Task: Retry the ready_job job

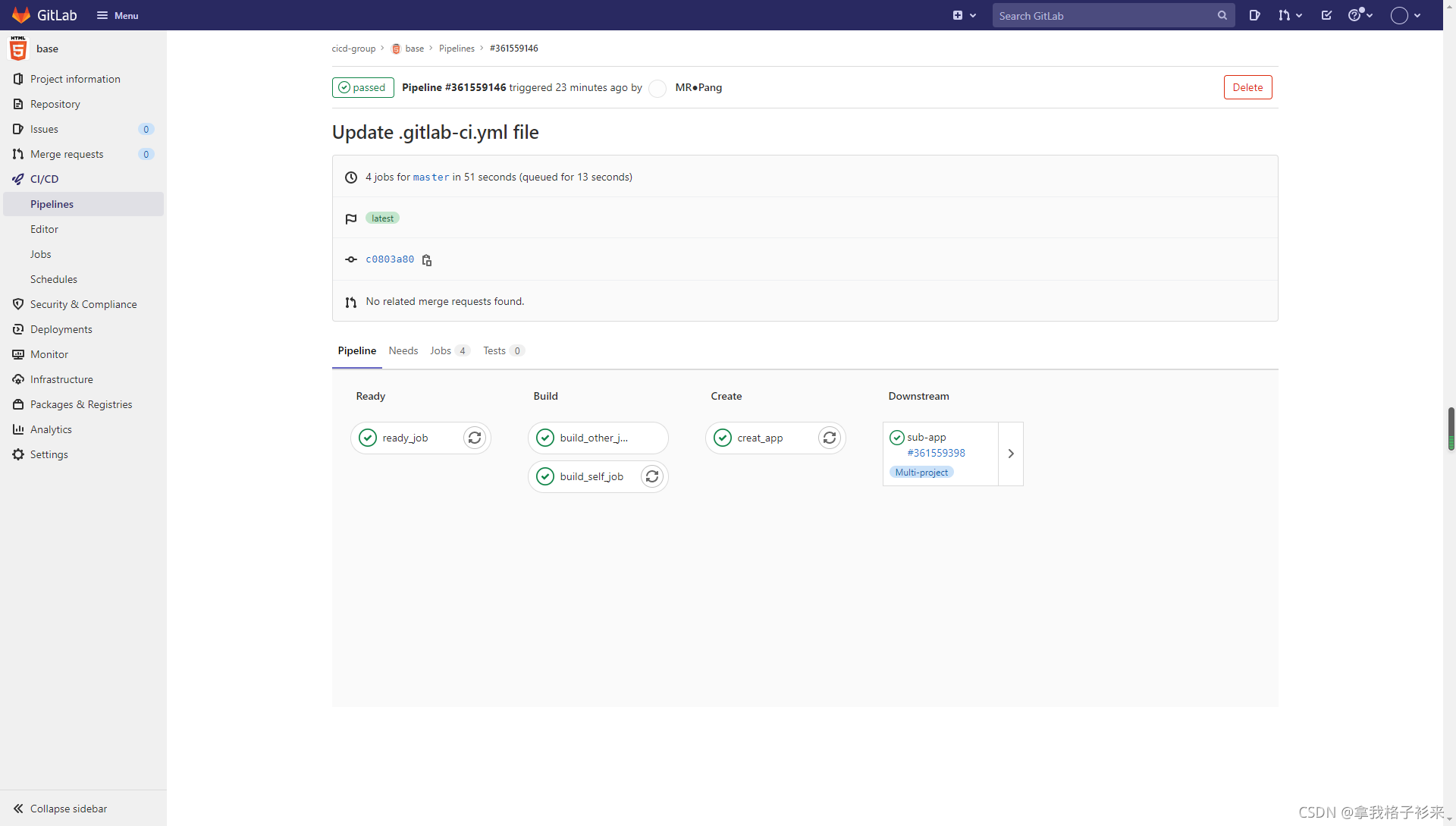Action: 475,438
